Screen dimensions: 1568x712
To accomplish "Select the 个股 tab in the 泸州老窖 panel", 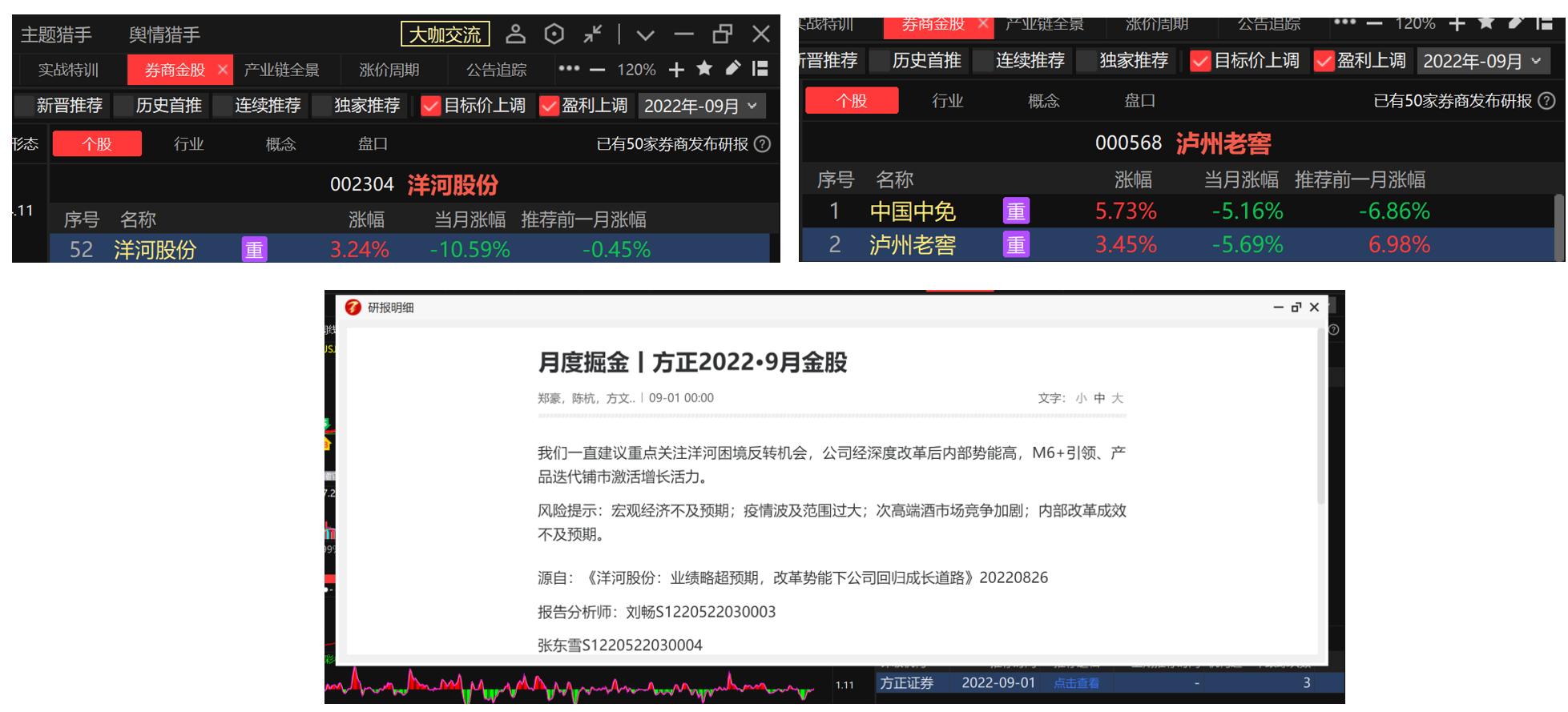I will 852,101.
